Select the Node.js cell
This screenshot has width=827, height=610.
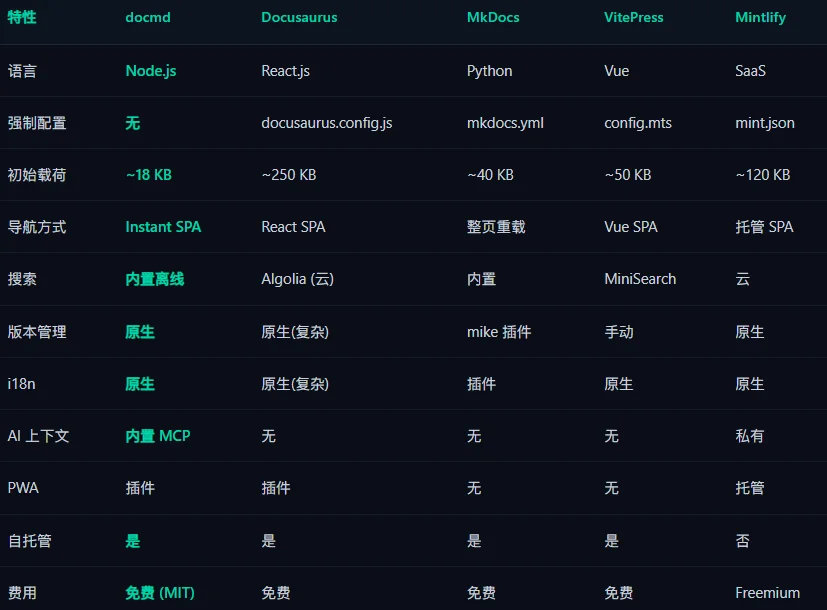(151, 71)
